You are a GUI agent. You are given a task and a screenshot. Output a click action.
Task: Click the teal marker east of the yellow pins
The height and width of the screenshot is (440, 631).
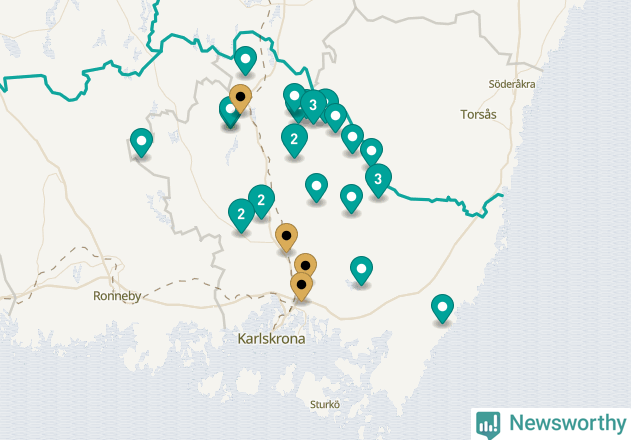click(361, 271)
